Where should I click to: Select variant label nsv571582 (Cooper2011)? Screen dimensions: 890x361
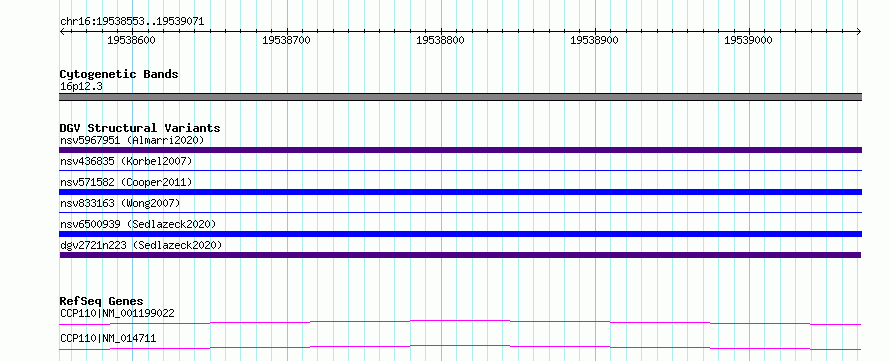[126, 182]
